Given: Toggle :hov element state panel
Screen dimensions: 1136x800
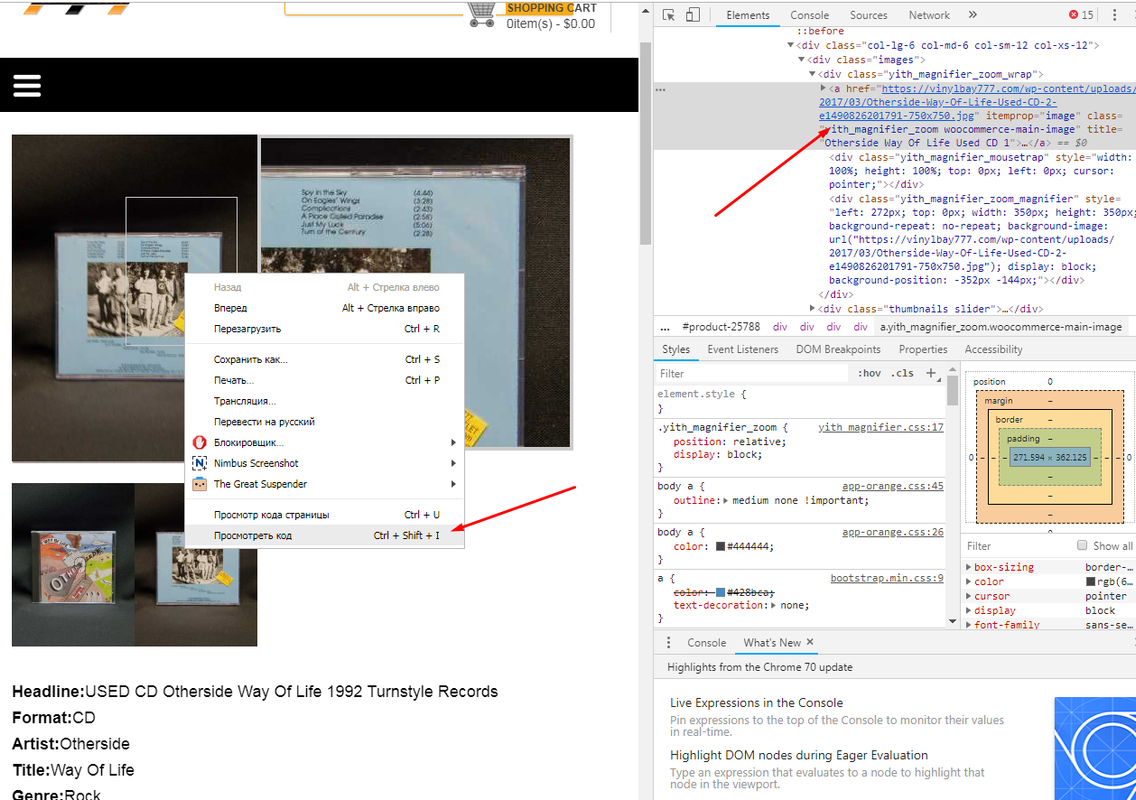Looking at the screenshot, I should coord(869,373).
